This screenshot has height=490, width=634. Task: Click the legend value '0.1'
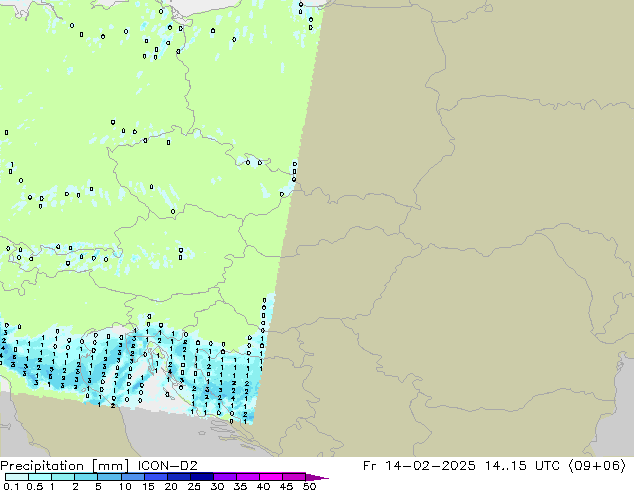11,486
